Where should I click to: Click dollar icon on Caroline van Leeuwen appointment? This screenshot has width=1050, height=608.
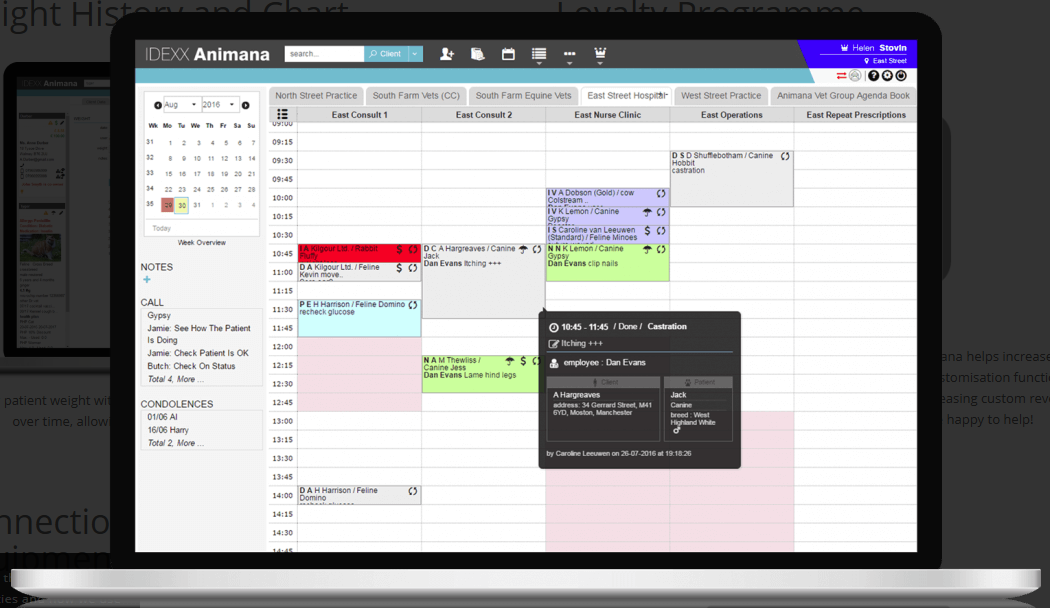647,230
